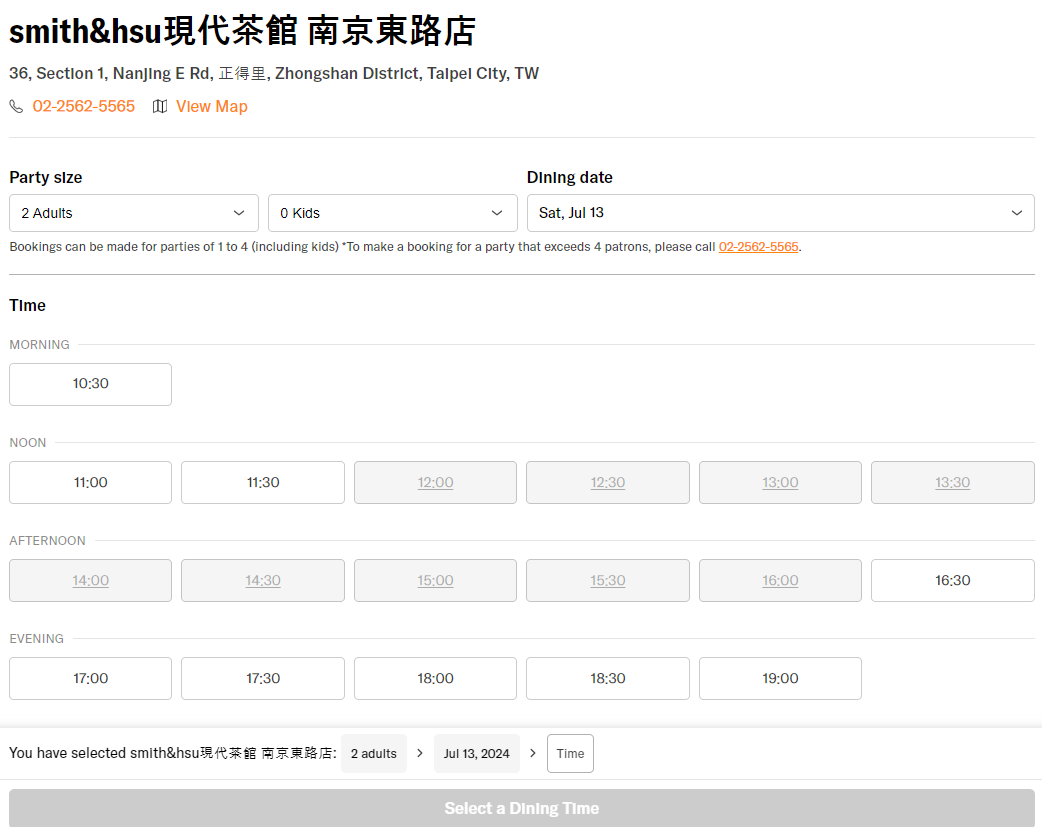Viewport: 1042px width, 827px height.
Task: Click the Select a Dining Time button
Action: click(x=522, y=808)
